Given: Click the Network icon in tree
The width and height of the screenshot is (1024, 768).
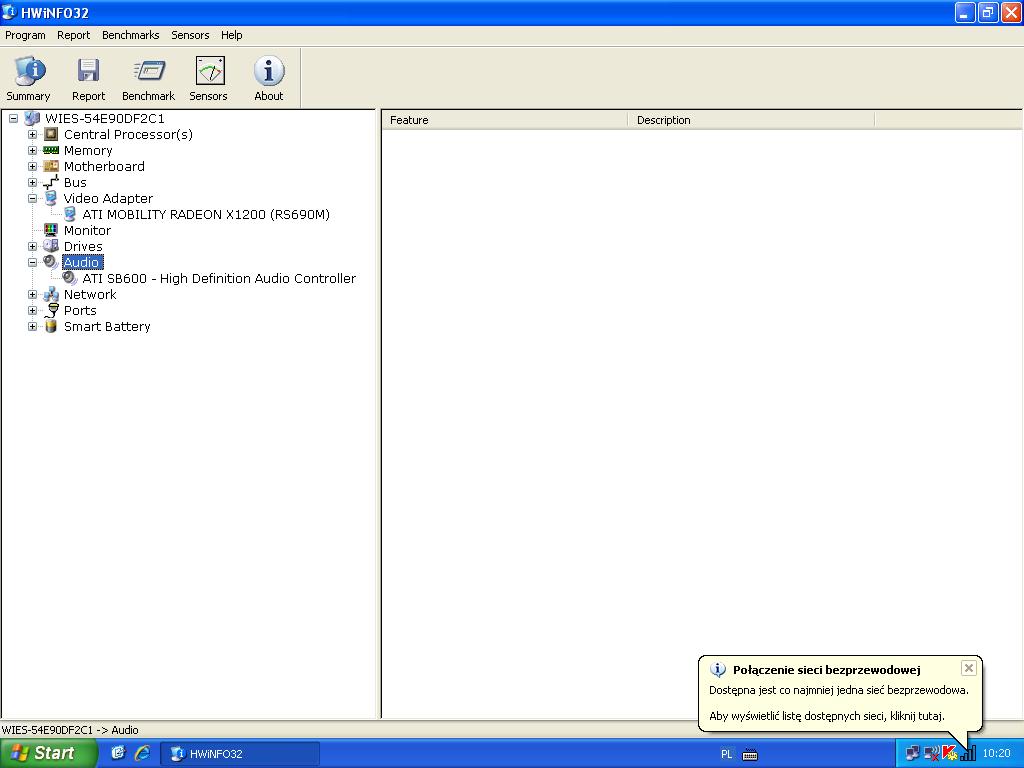Looking at the screenshot, I should pos(51,295).
